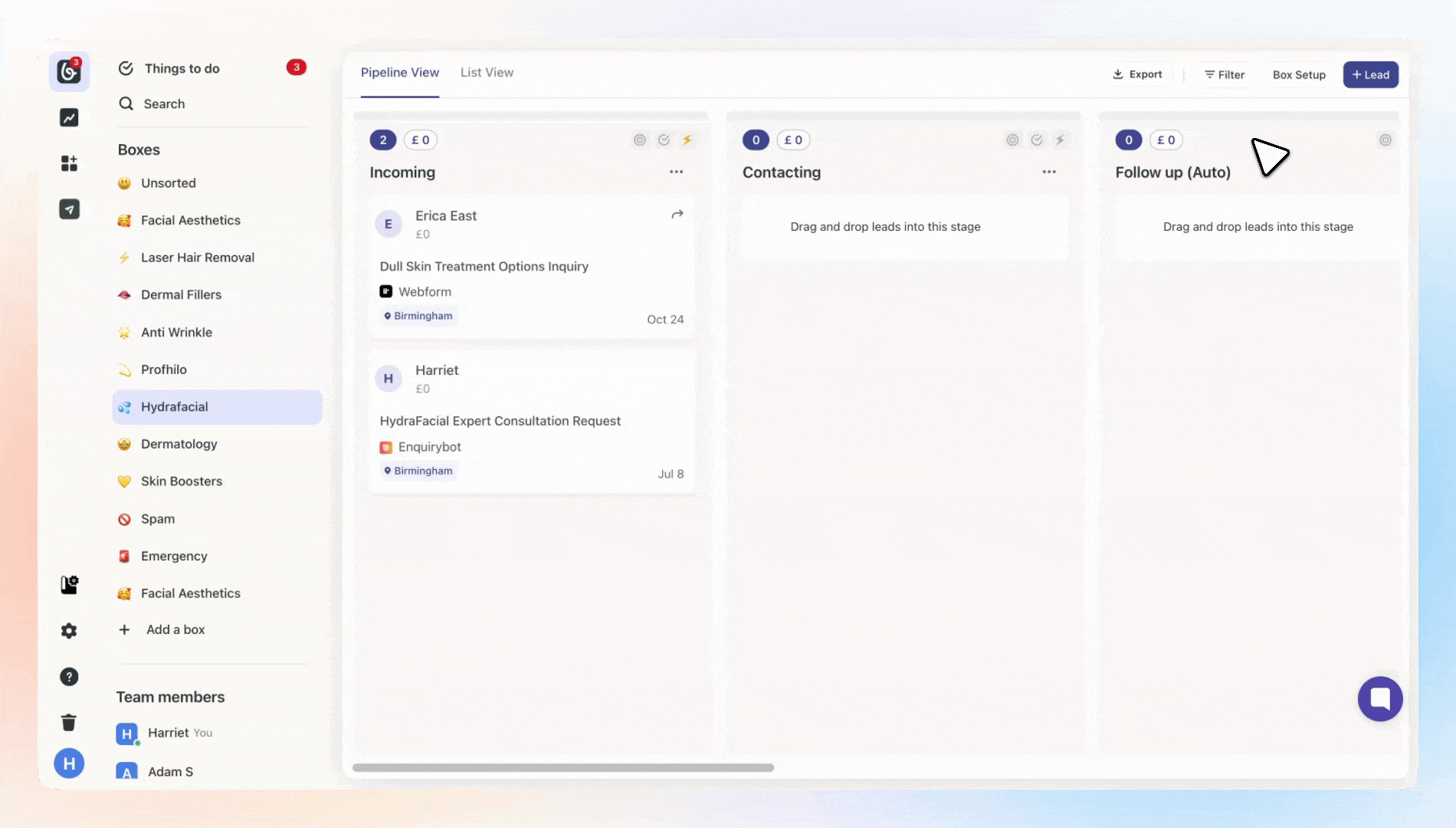Select the last Facial Aesthetics box below Emergency

point(218,593)
